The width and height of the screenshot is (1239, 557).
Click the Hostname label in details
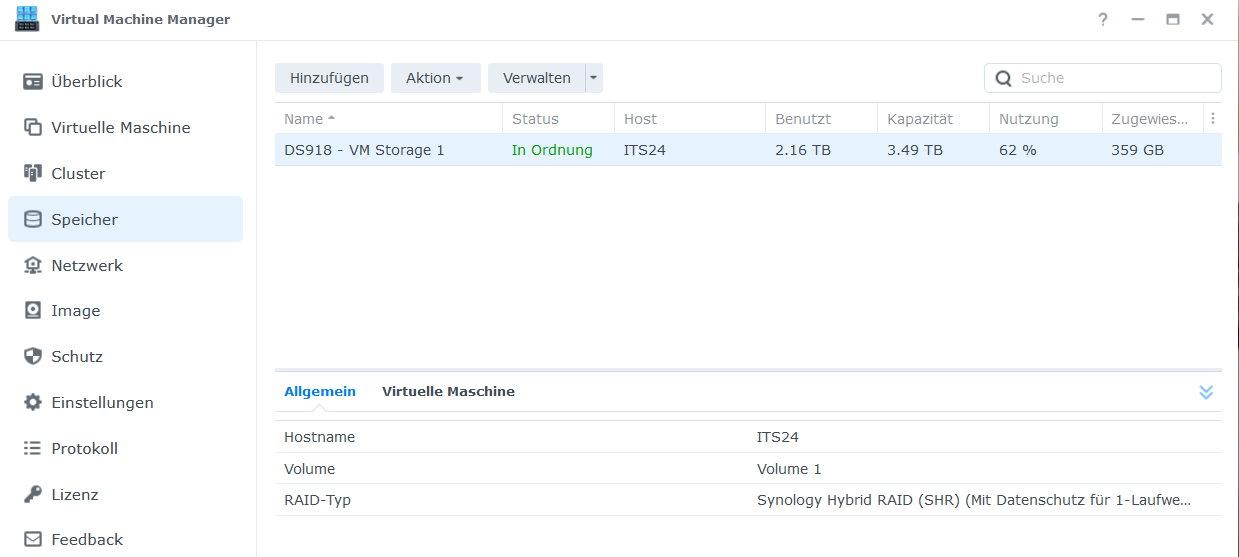(319, 437)
